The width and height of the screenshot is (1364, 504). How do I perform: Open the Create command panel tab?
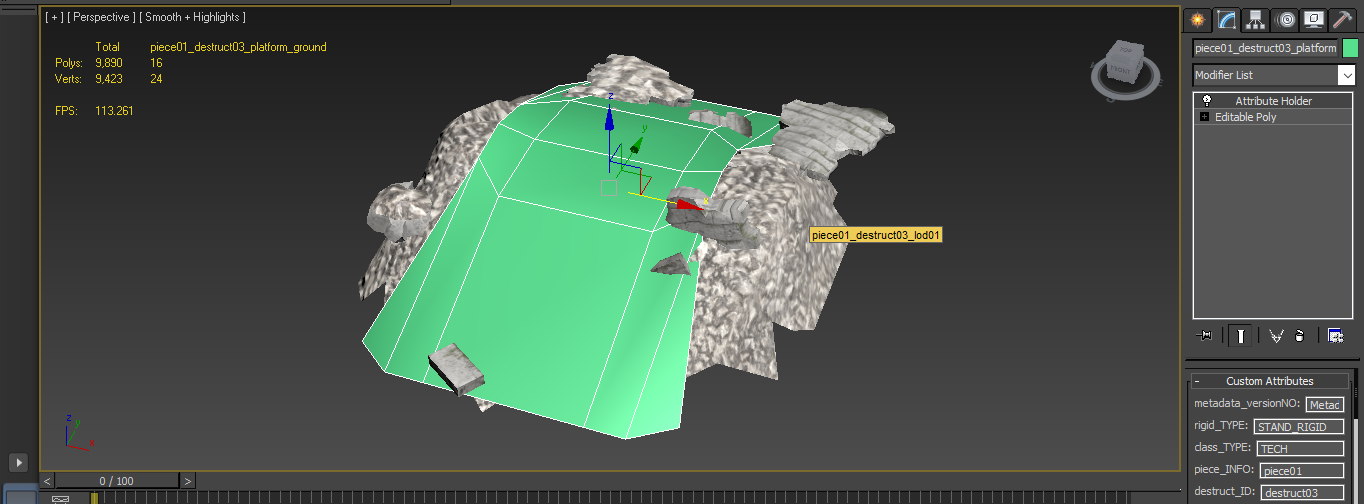(x=1197, y=19)
